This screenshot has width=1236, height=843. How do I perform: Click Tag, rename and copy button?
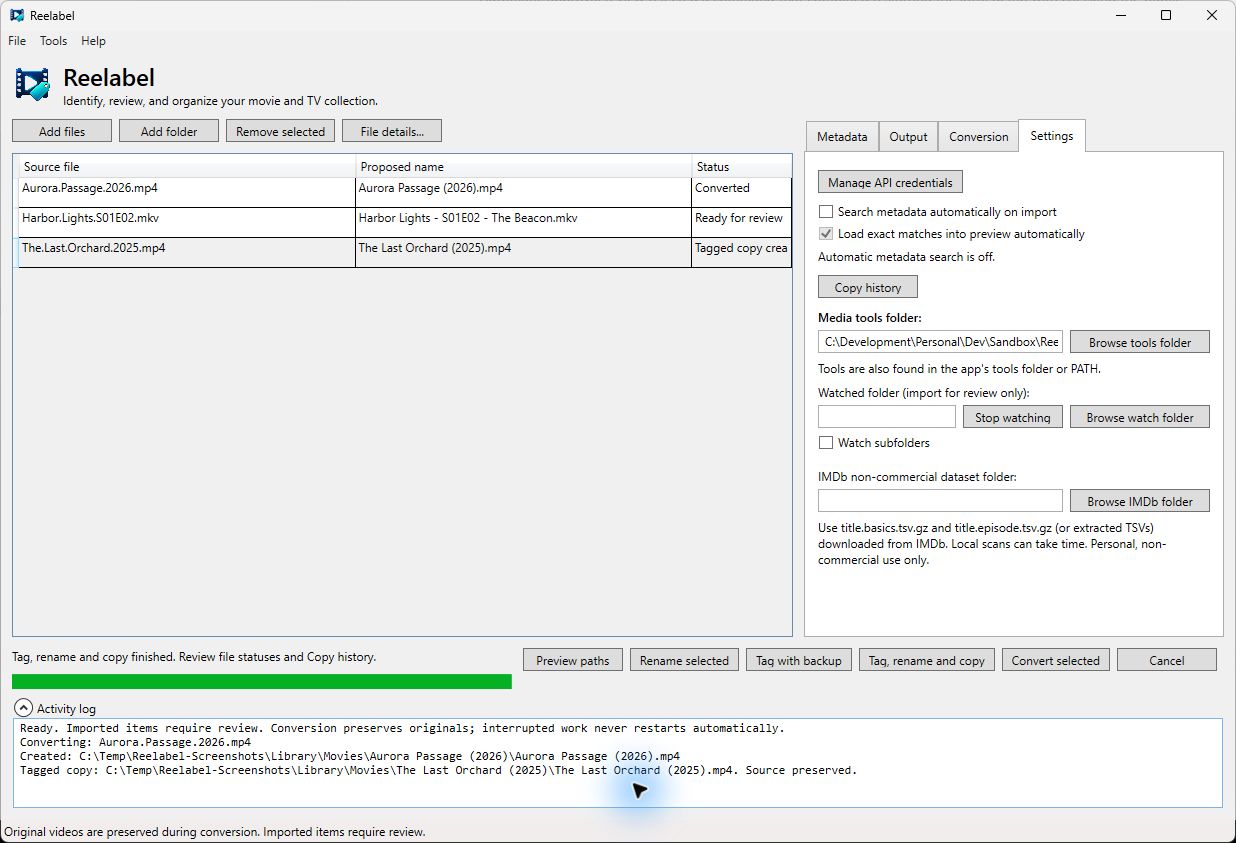927,660
